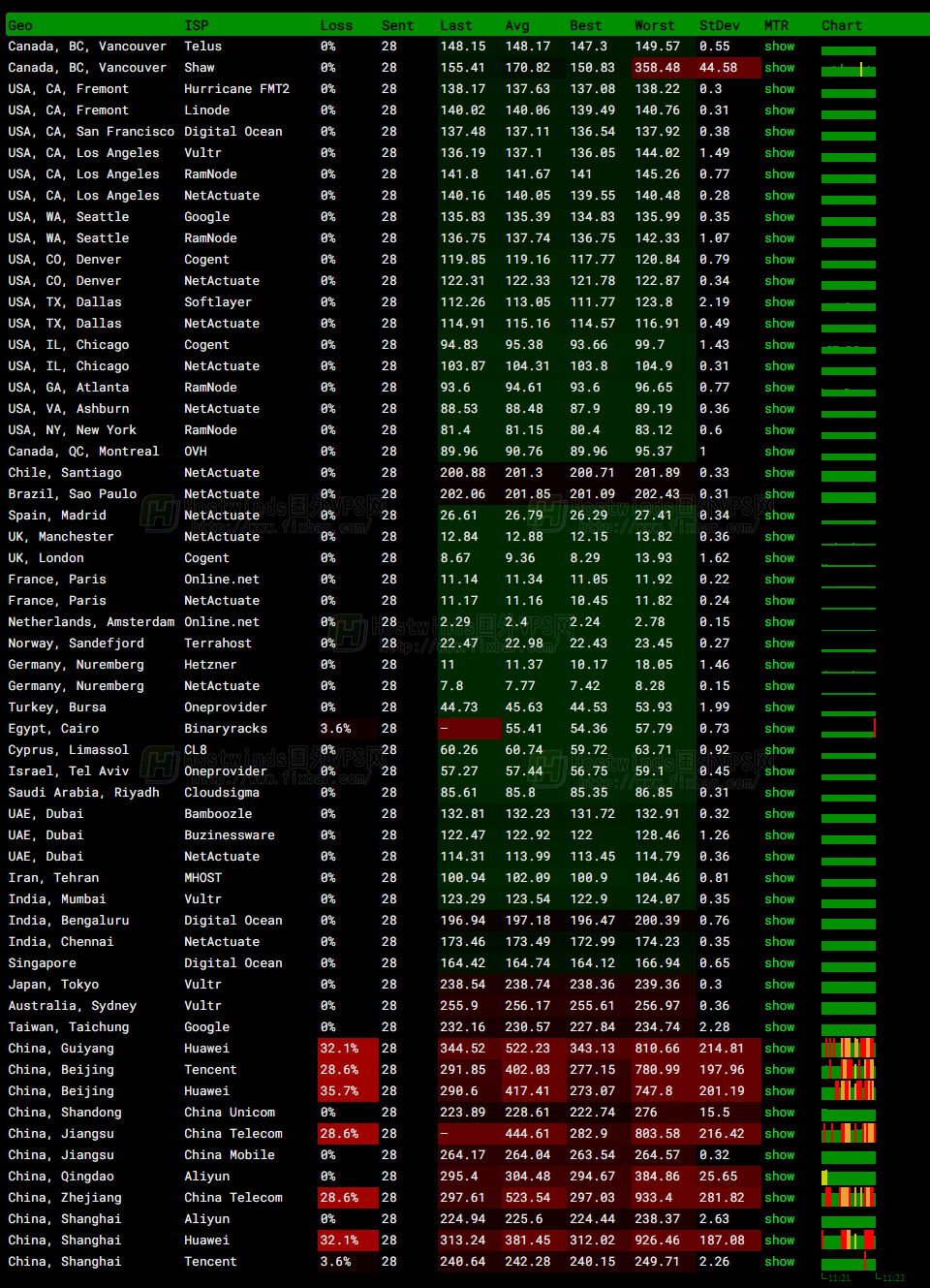Viewport: 930px width, 1288px height.
Task: Click the Softlayer ISP name
Action: pos(218,302)
